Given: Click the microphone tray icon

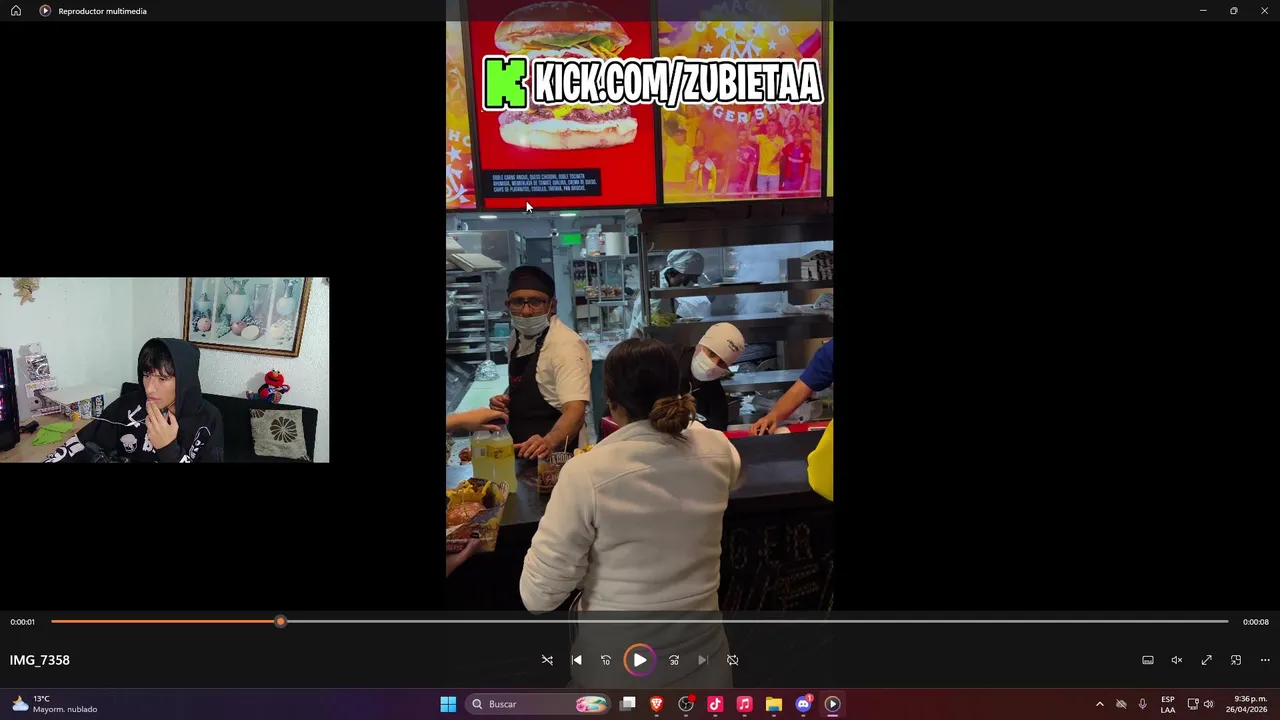Looking at the screenshot, I should coord(1142,704).
